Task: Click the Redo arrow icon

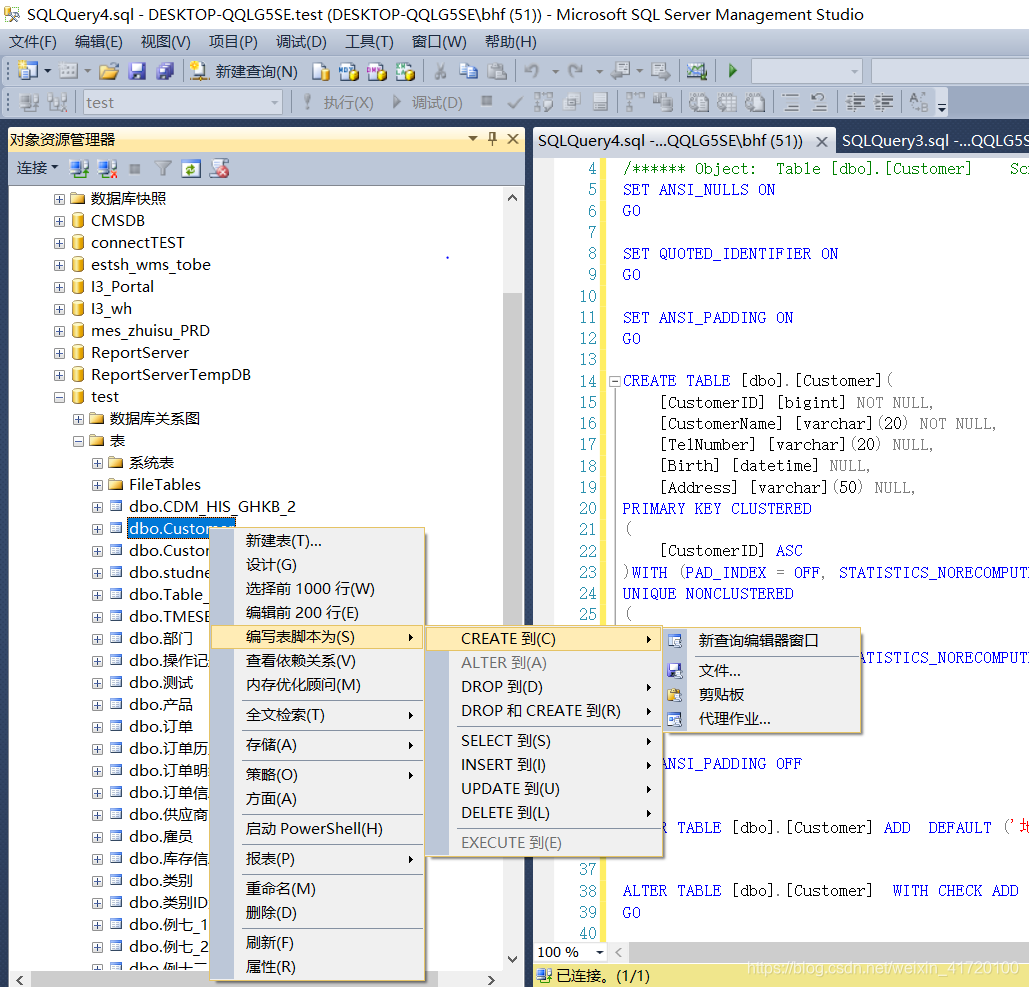Action: tap(576, 71)
